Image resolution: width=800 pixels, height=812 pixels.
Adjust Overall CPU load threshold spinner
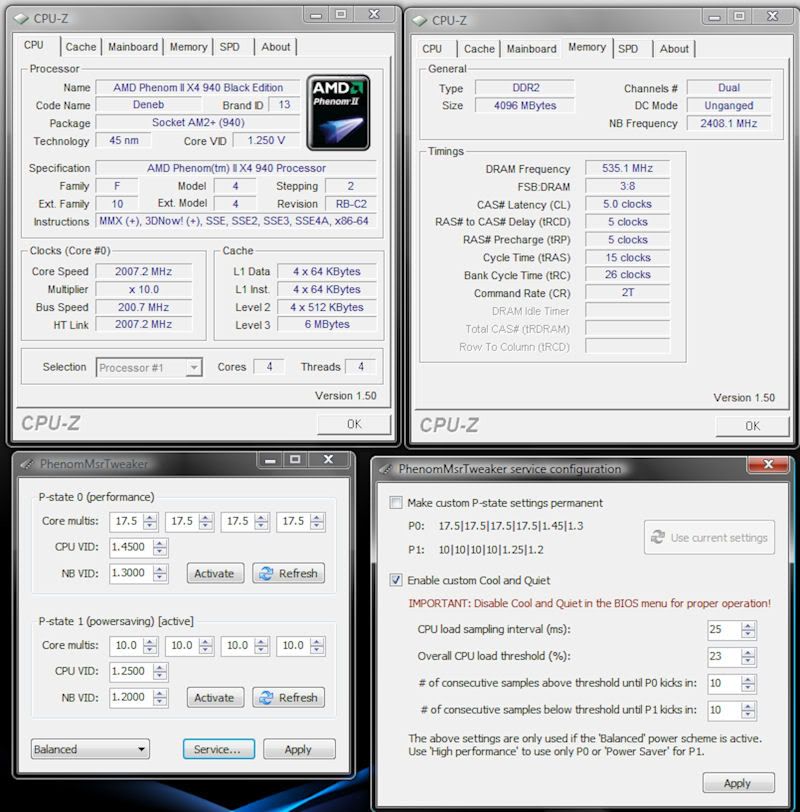pos(748,657)
